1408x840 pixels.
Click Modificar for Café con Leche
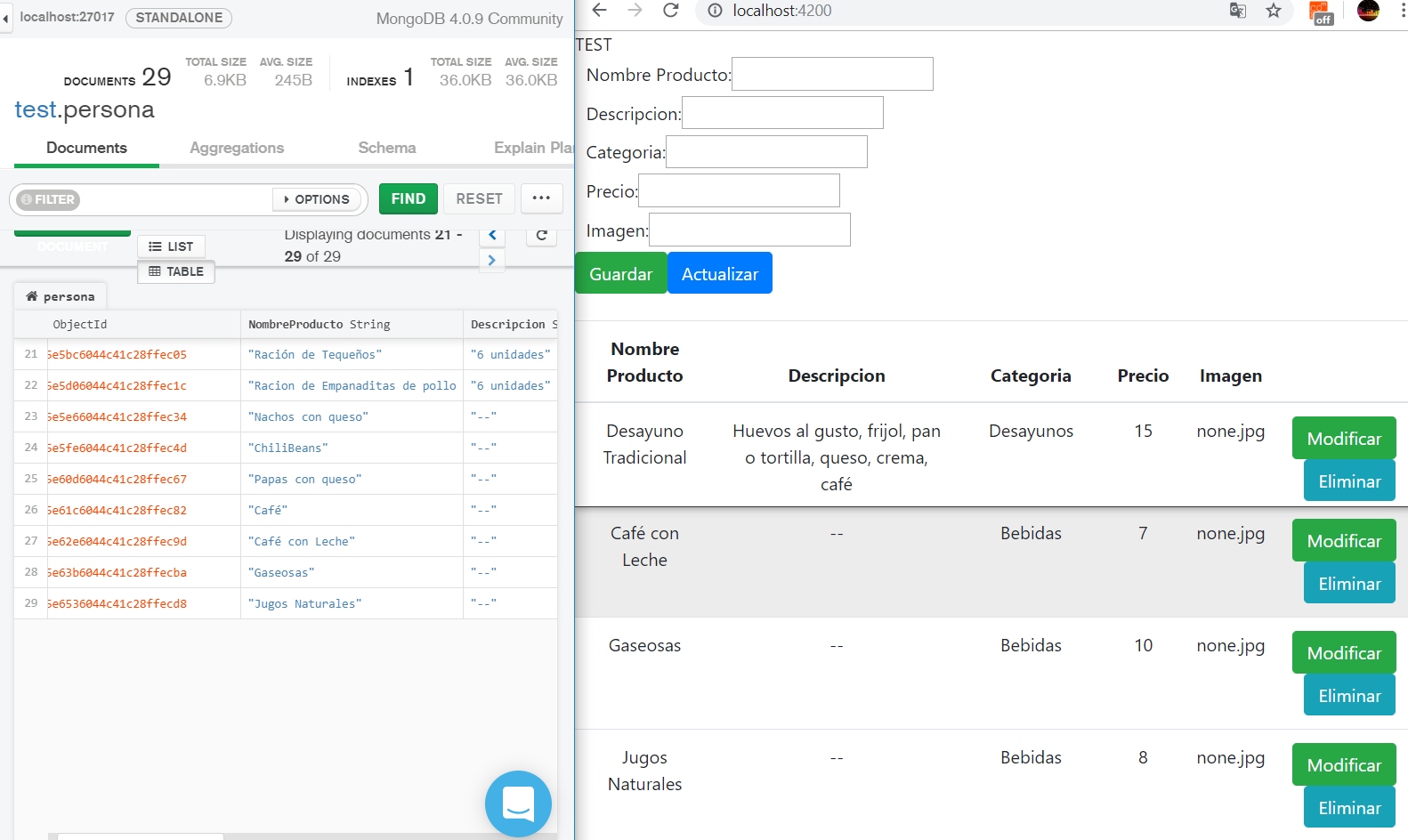click(1343, 541)
